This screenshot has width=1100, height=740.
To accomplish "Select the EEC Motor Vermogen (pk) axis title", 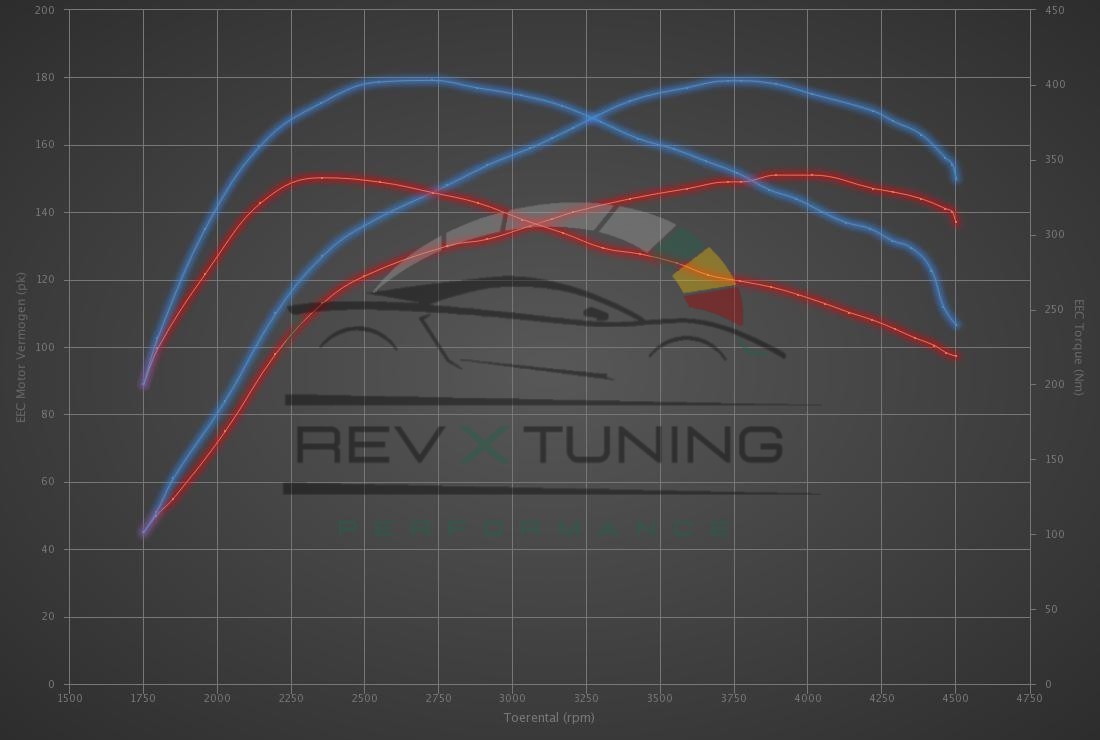I will (x=21, y=347).
